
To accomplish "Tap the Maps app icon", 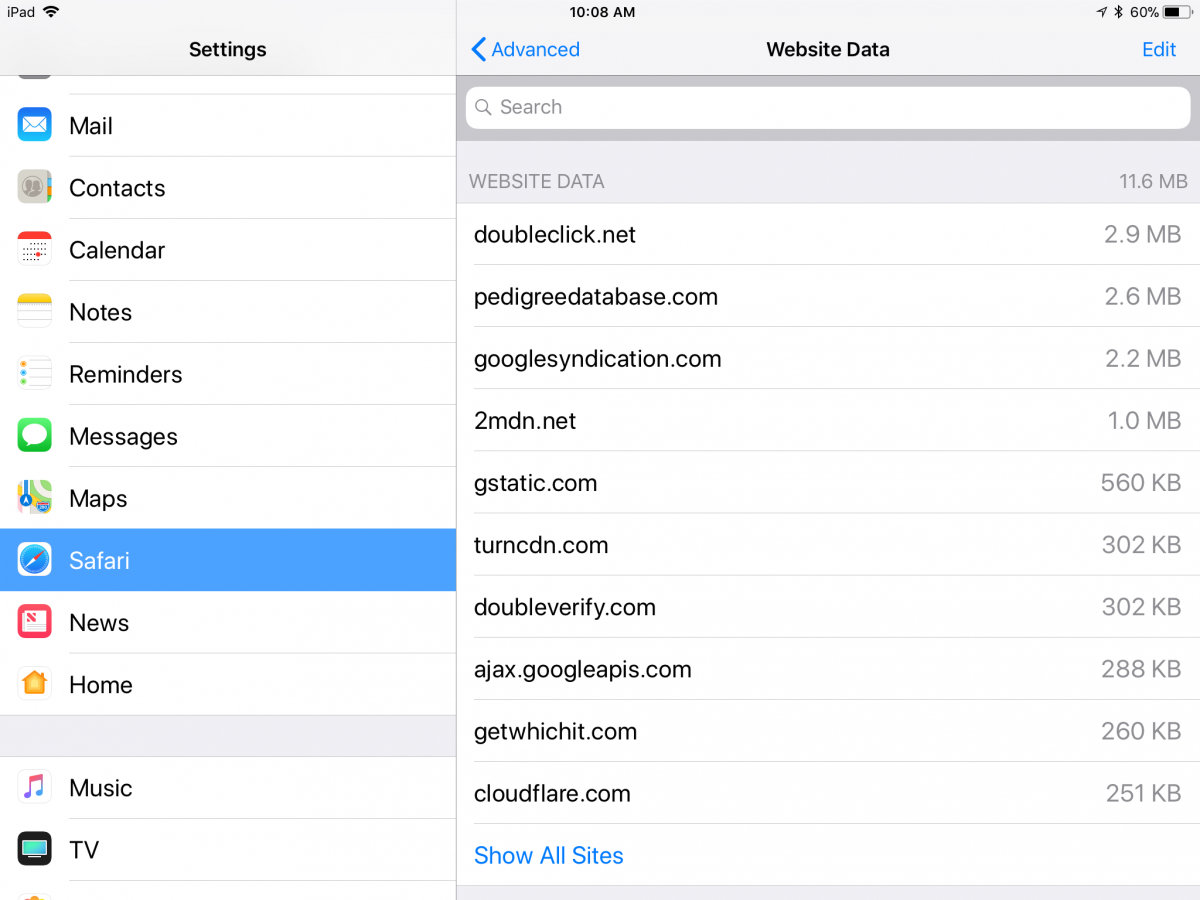I will click(x=35, y=498).
